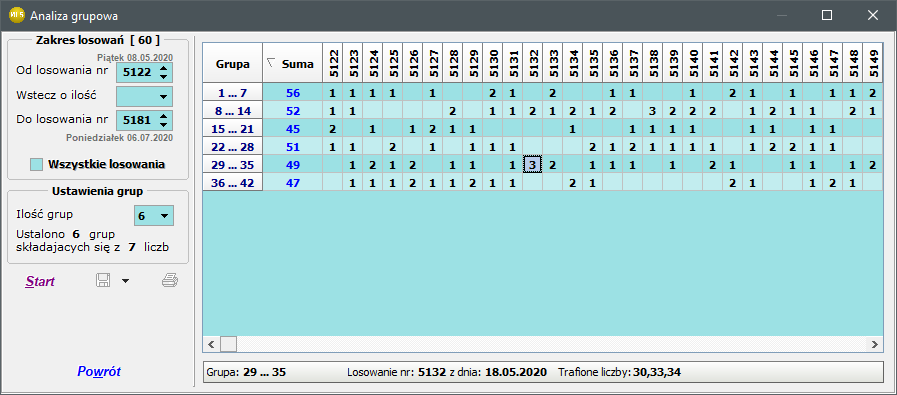Image resolution: width=897 pixels, height=395 pixels.
Task: Sort by the Suma column header
Action: [x=292, y=64]
